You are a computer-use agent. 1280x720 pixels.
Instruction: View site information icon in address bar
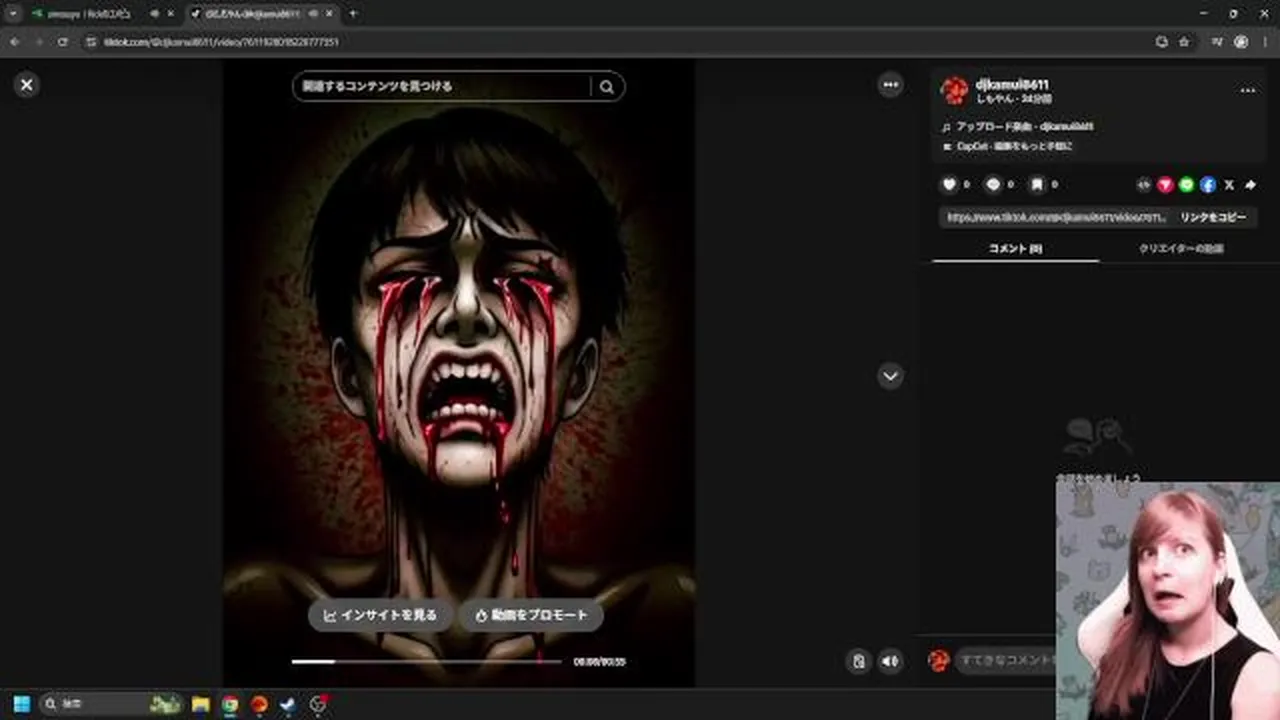pos(91,42)
